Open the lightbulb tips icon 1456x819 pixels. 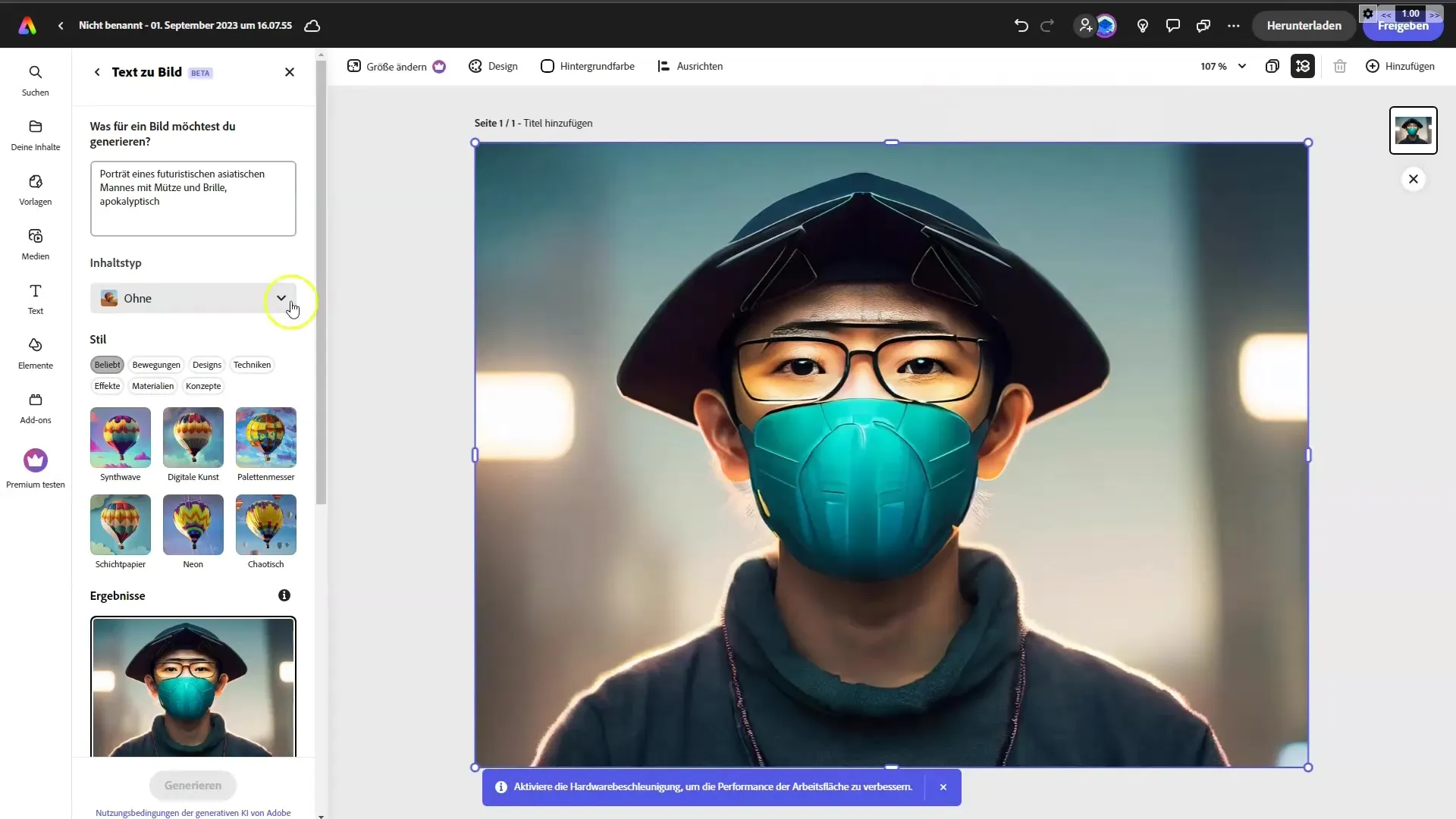click(x=1143, y=26)
